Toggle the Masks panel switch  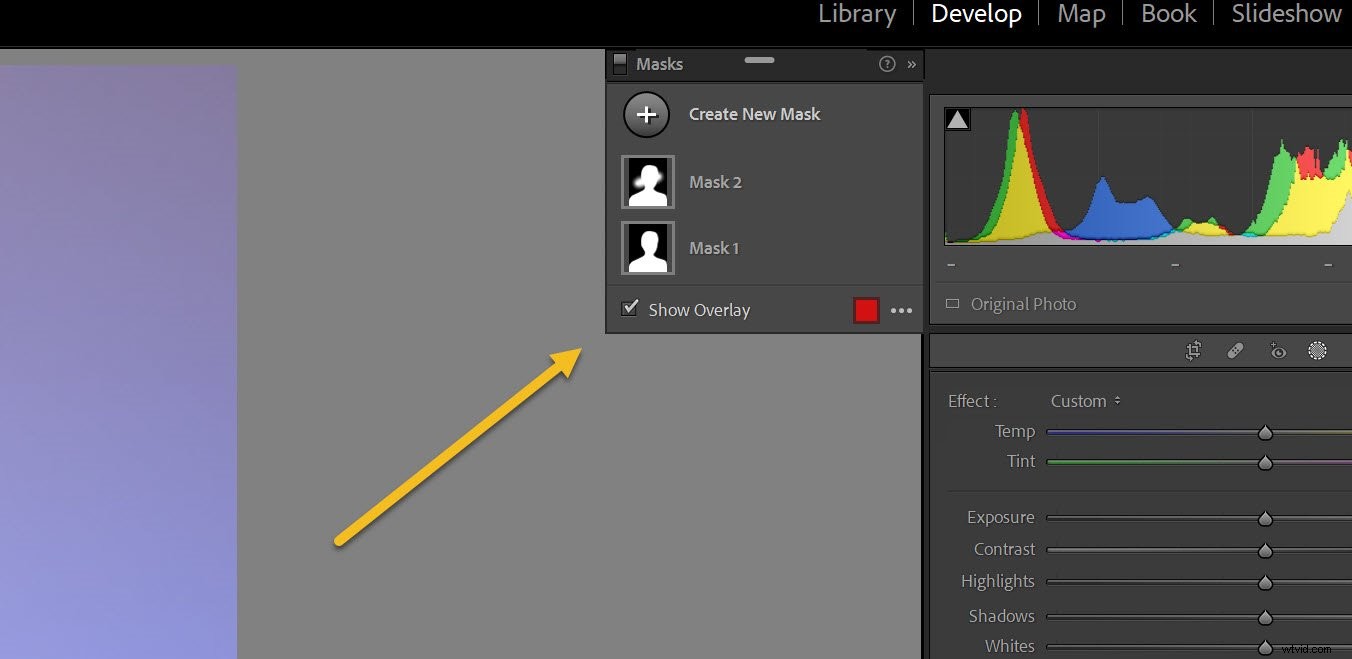620,63
